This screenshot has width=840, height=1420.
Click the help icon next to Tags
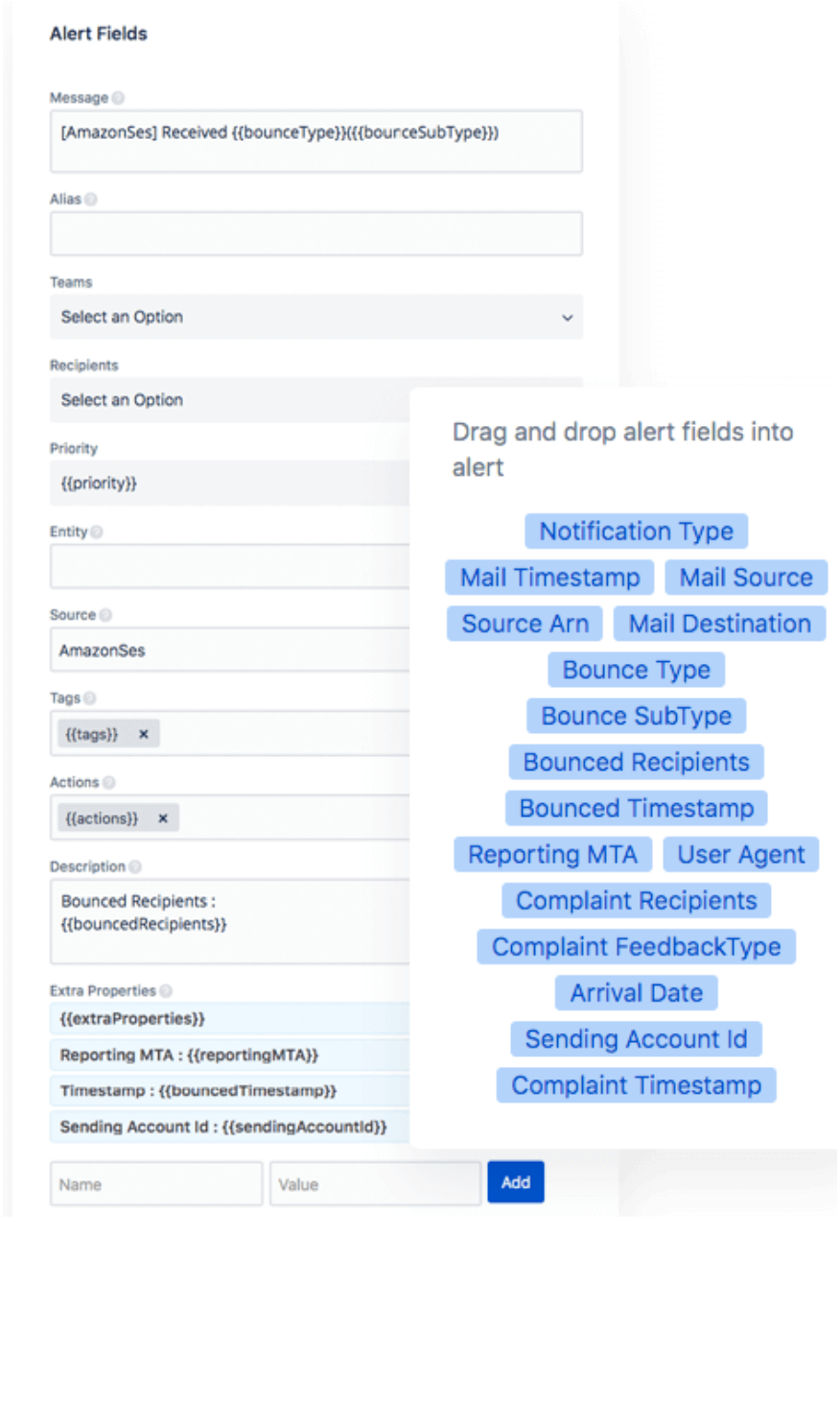pyautogui.click(x=90, y=698)
